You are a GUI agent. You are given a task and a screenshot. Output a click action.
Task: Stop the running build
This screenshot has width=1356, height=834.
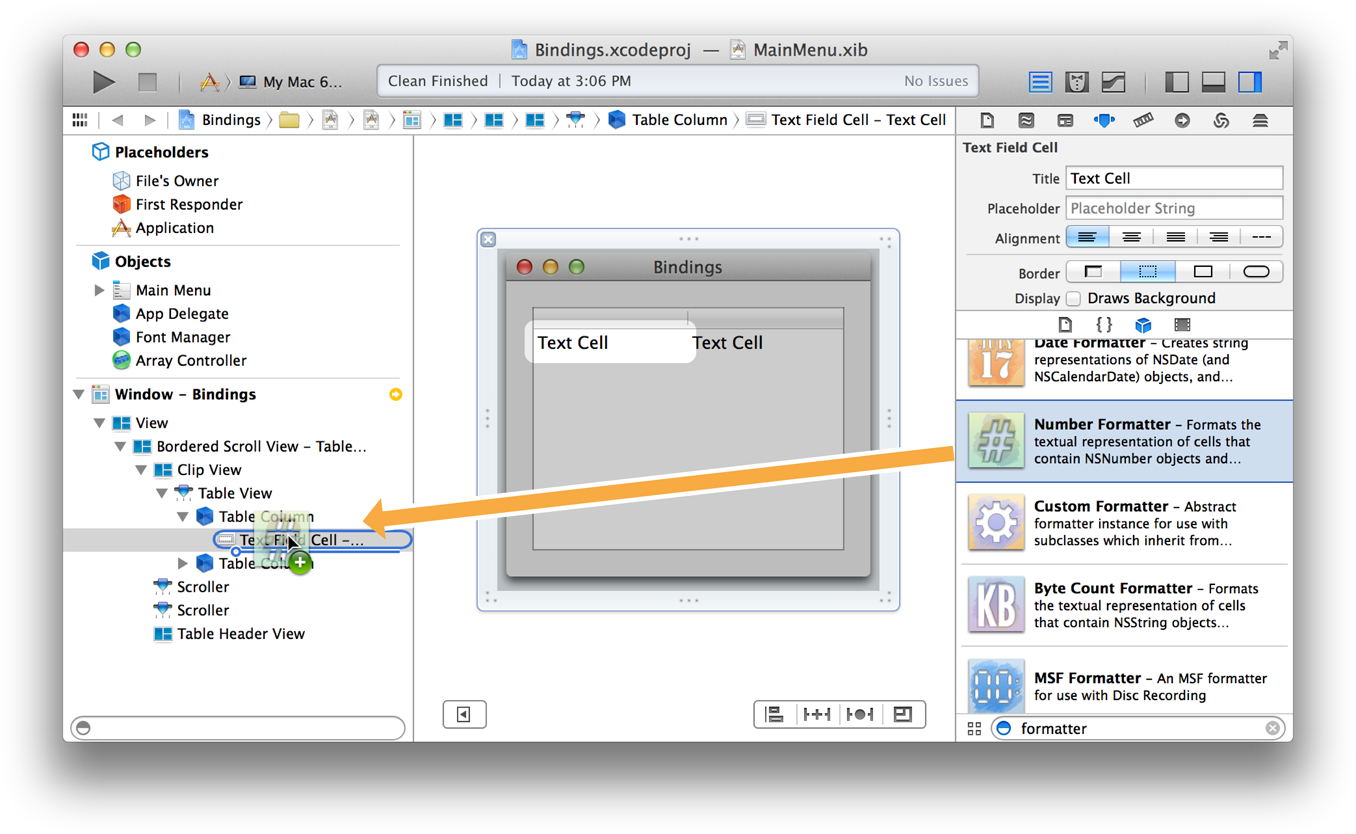[147, 82]
